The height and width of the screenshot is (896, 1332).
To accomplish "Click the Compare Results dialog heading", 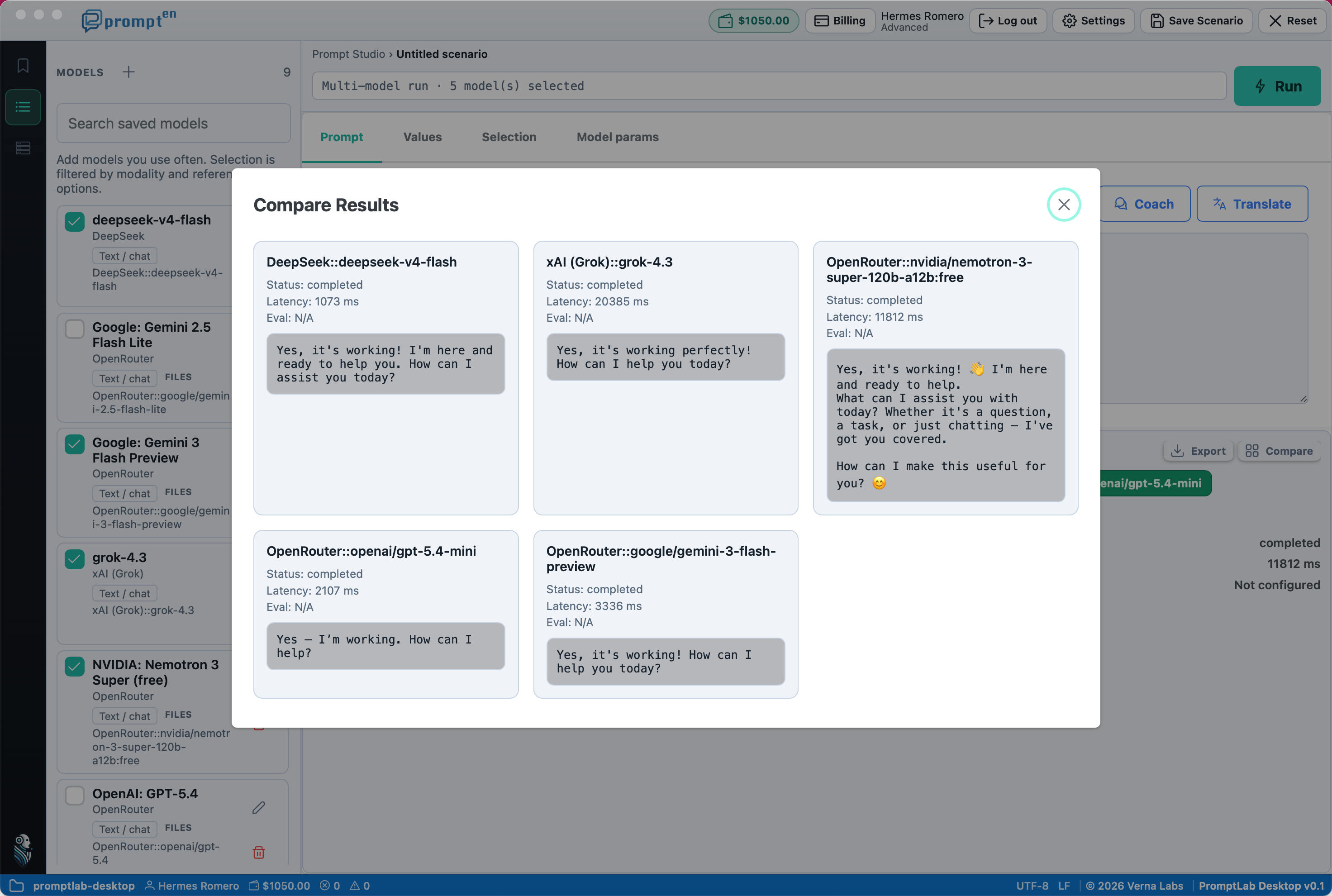I will 326,205.
